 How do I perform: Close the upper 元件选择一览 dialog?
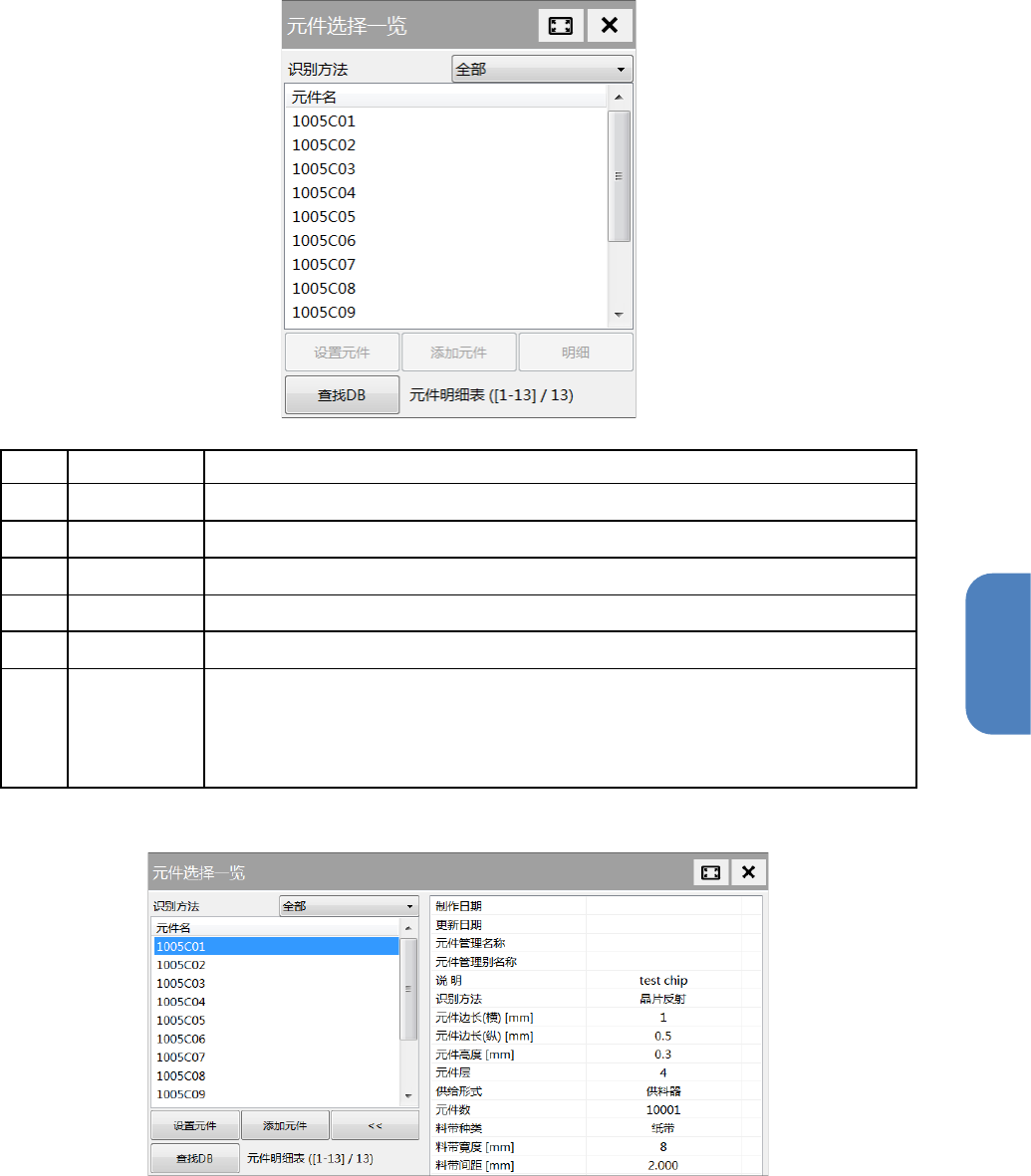(x=610, y=26)
